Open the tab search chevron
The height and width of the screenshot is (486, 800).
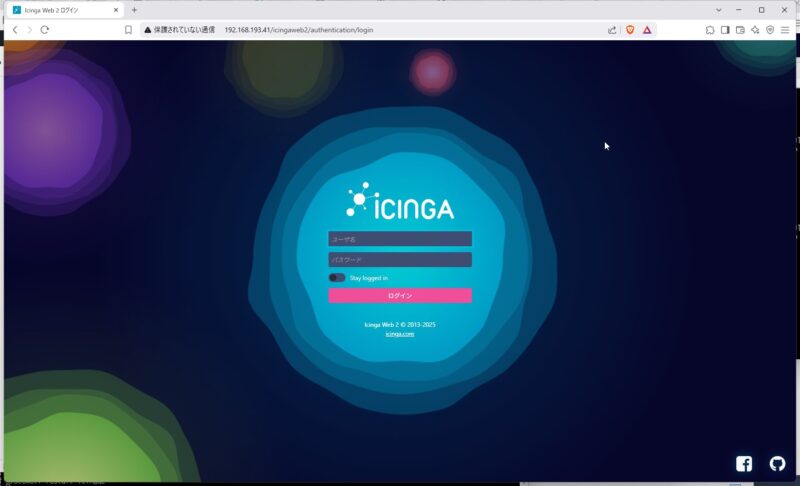pyautogui.click(x=718, y=10)
